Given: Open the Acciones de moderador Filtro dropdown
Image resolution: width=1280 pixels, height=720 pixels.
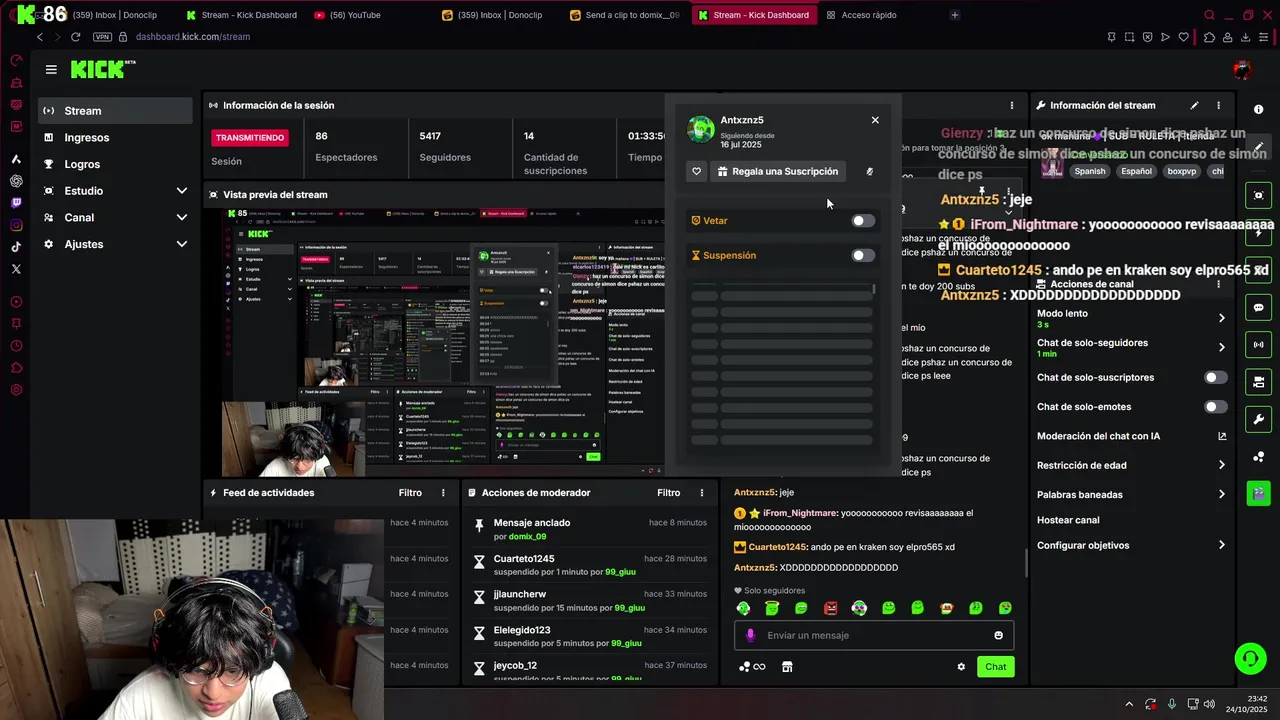Looking at the screenshot, I should [x=669, y=493].
